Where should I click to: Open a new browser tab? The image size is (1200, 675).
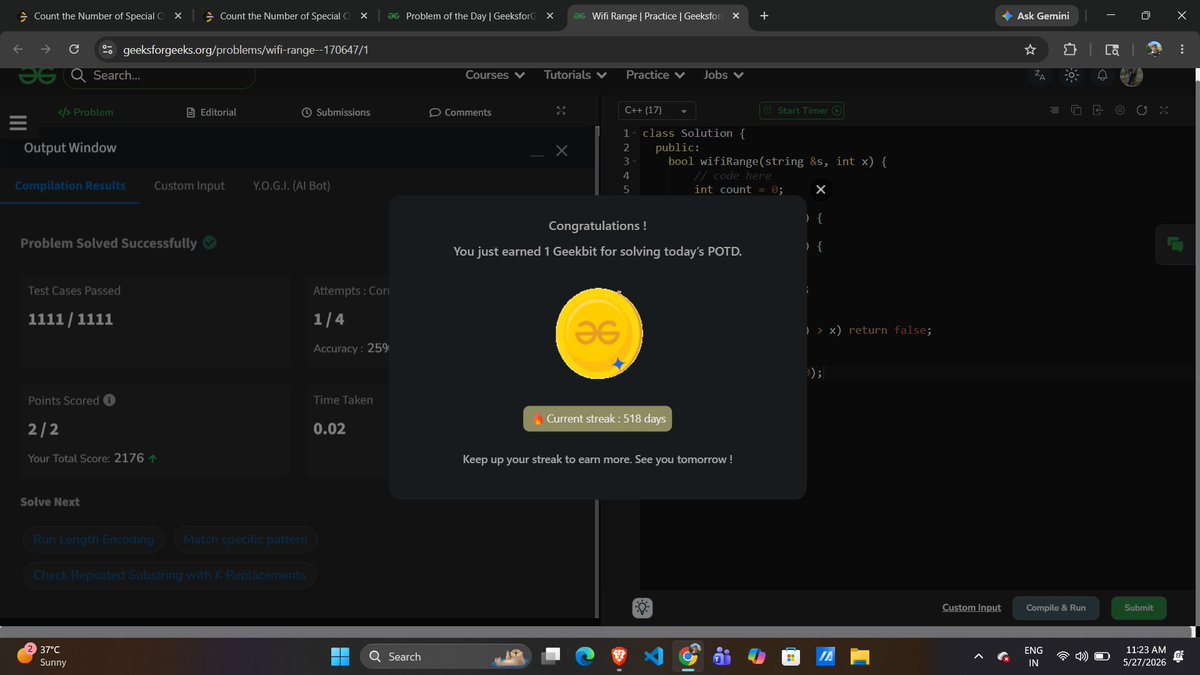764,16
